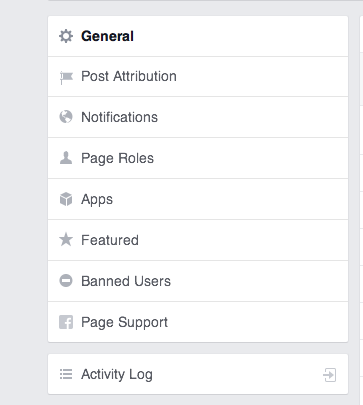
Task: Open the Activity Log link
Action: (198, 374)
